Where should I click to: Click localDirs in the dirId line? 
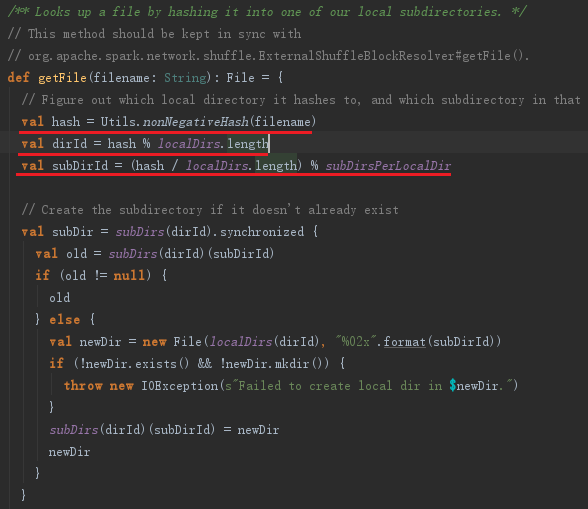tap(189, 144)
